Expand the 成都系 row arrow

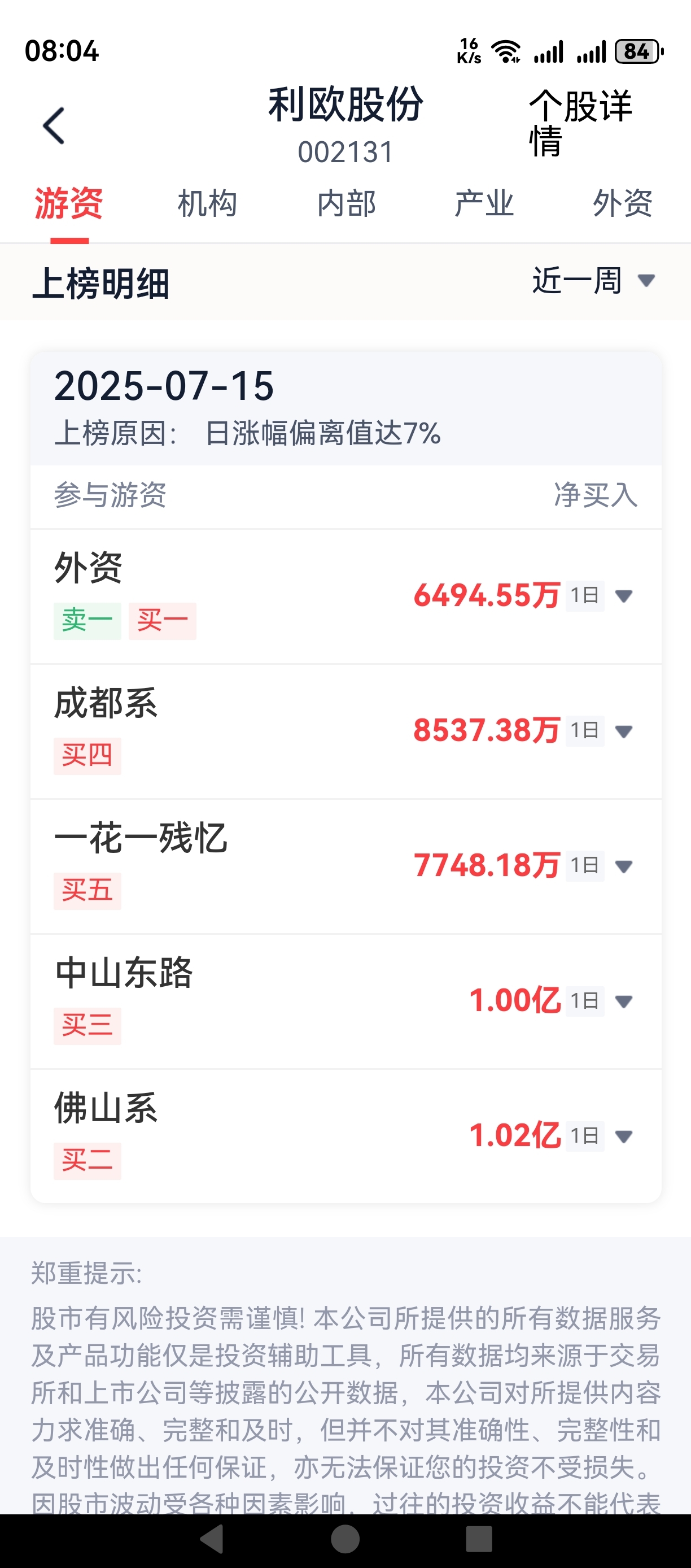coord(624,730)
